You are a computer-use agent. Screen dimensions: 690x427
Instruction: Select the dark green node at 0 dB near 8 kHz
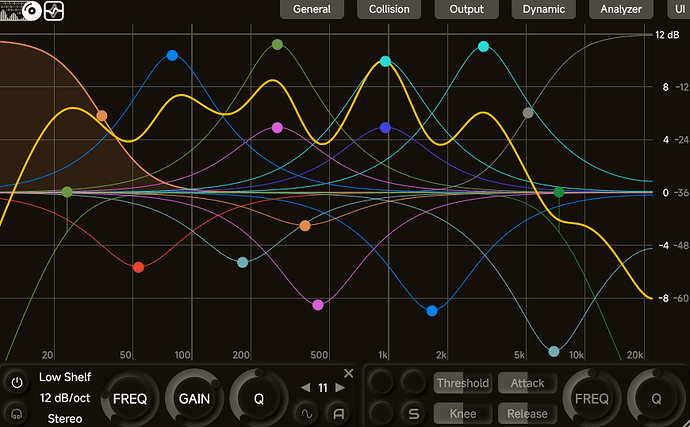pyautogui.click(x=559, y=192)
